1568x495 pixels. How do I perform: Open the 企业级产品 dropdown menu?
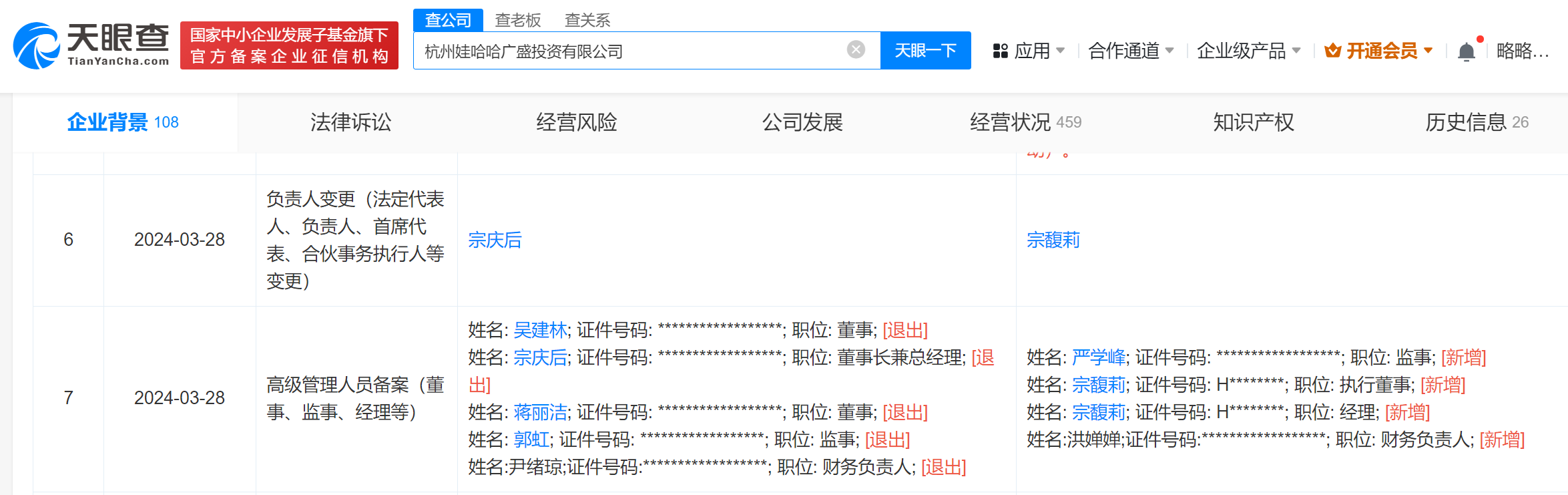[1248, 51]
